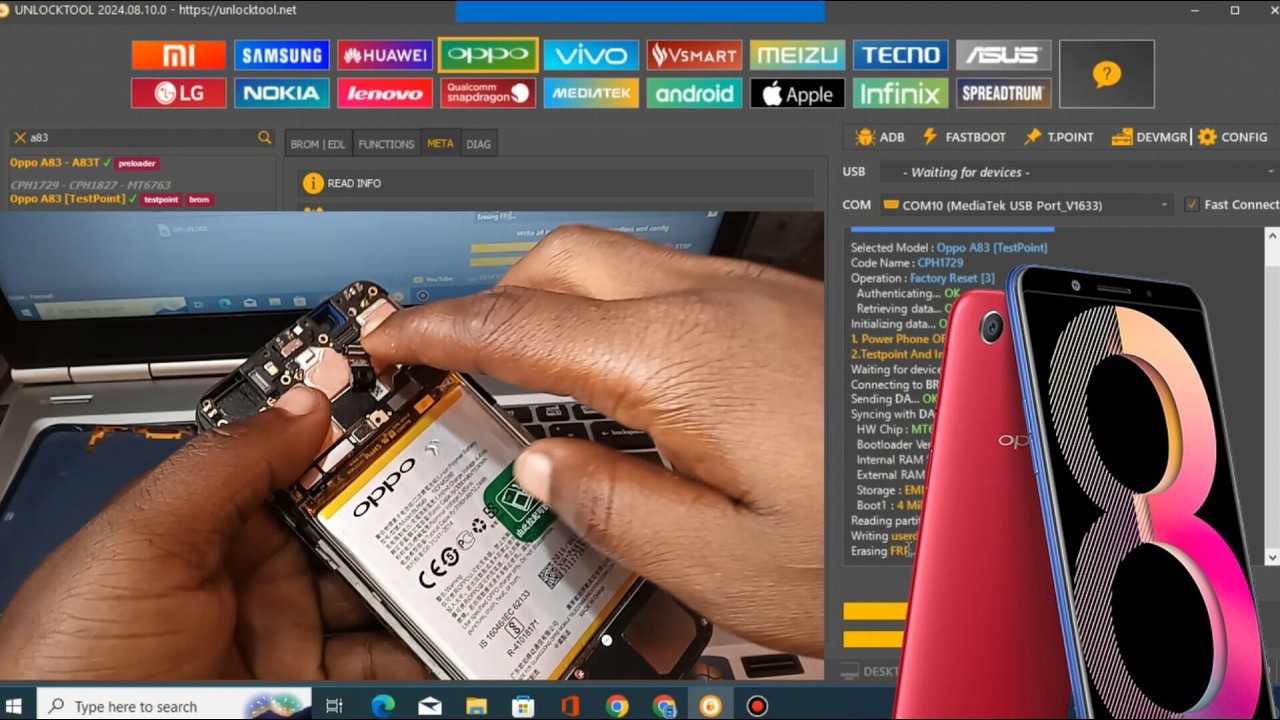
Task: Launch DEVMGR device manager
Action: [1149, 137]
